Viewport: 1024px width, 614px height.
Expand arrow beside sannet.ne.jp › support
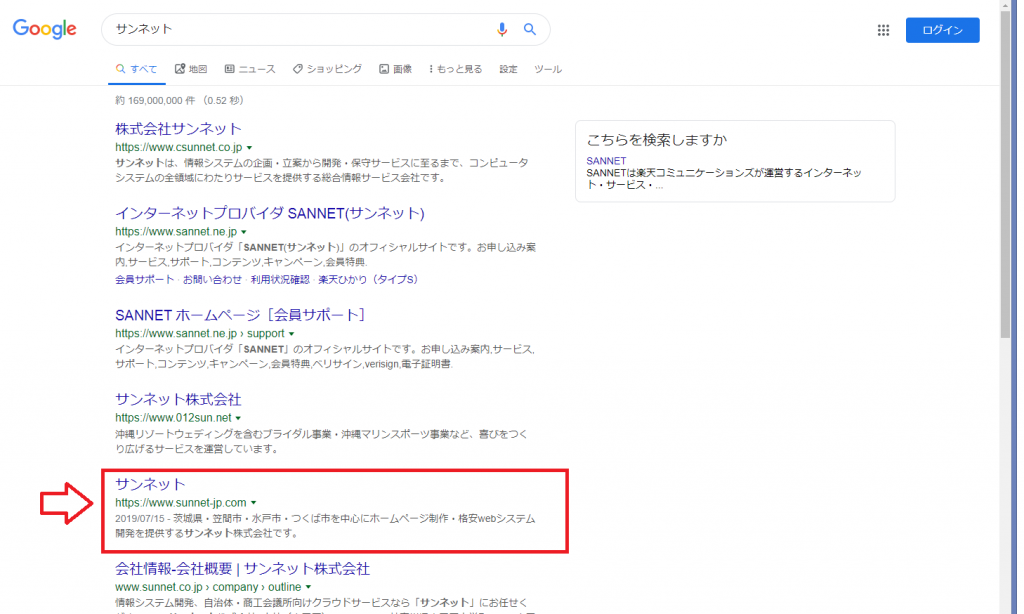292,334
